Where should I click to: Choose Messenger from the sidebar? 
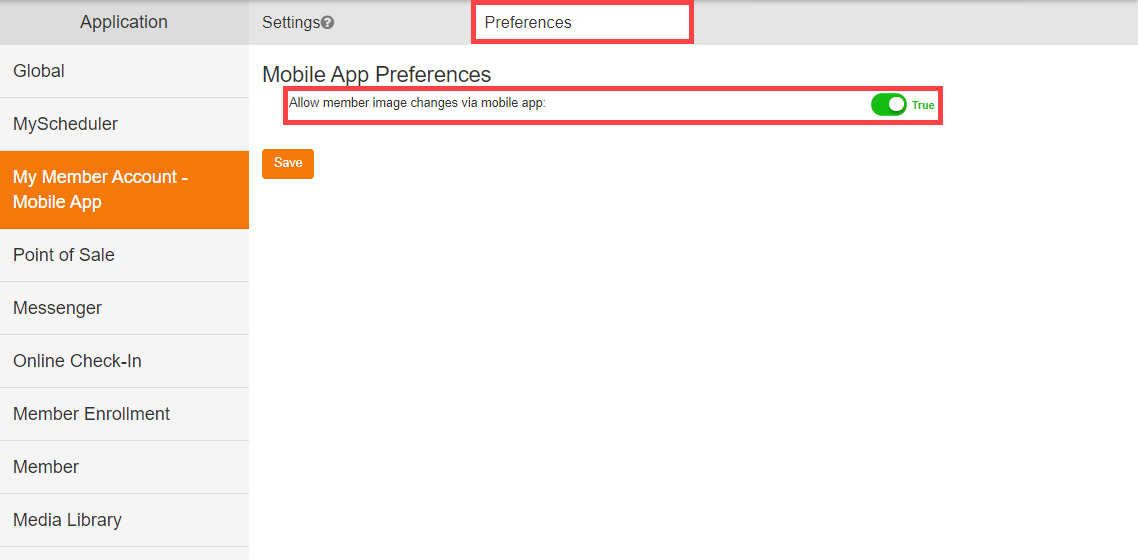[x=124, y=308]
